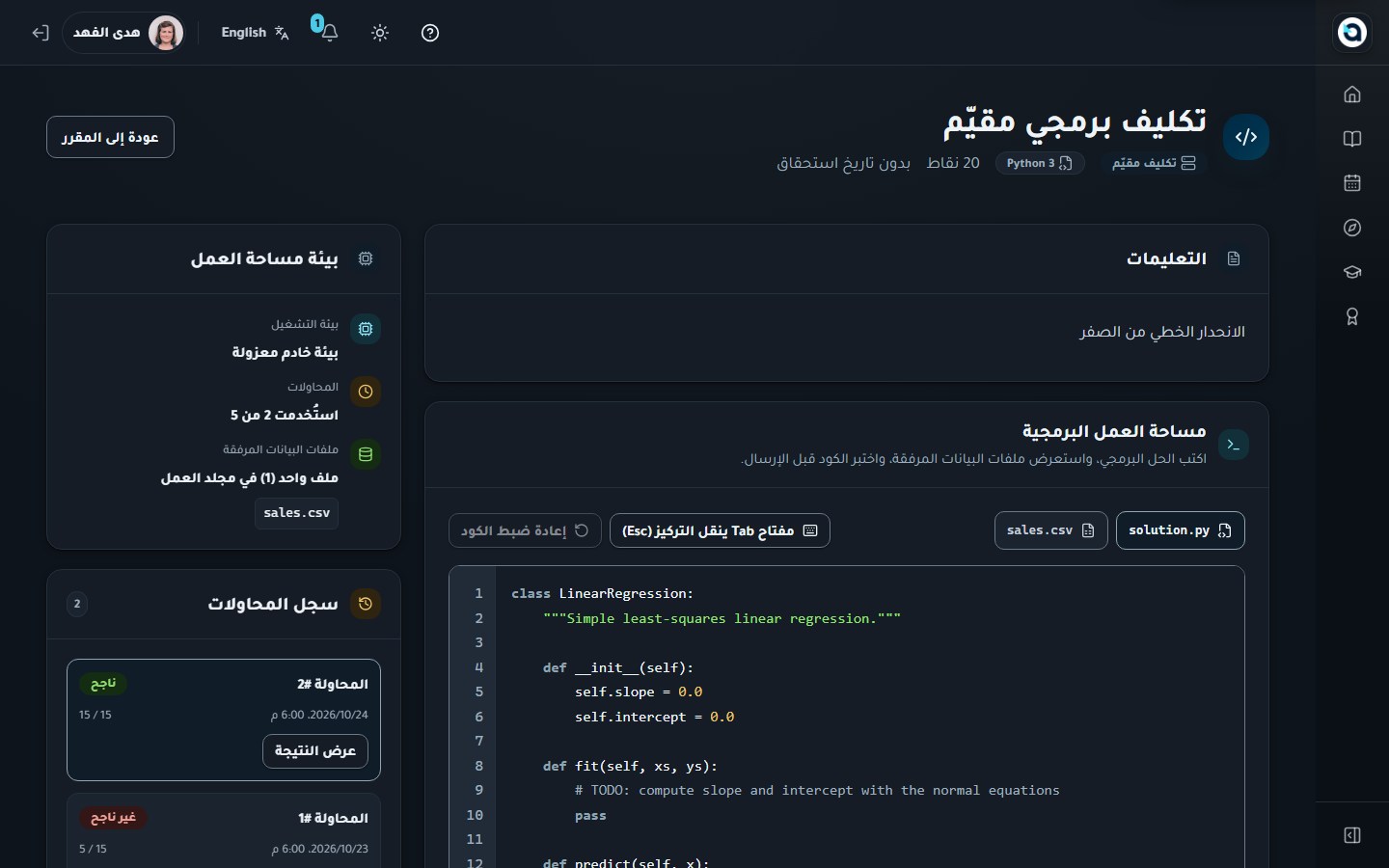Image resolution: width=1389 pixels, height=868 pixels.
Task: Click the logout arrow icon
Action: pyautogui.click(x=40, y=33)
